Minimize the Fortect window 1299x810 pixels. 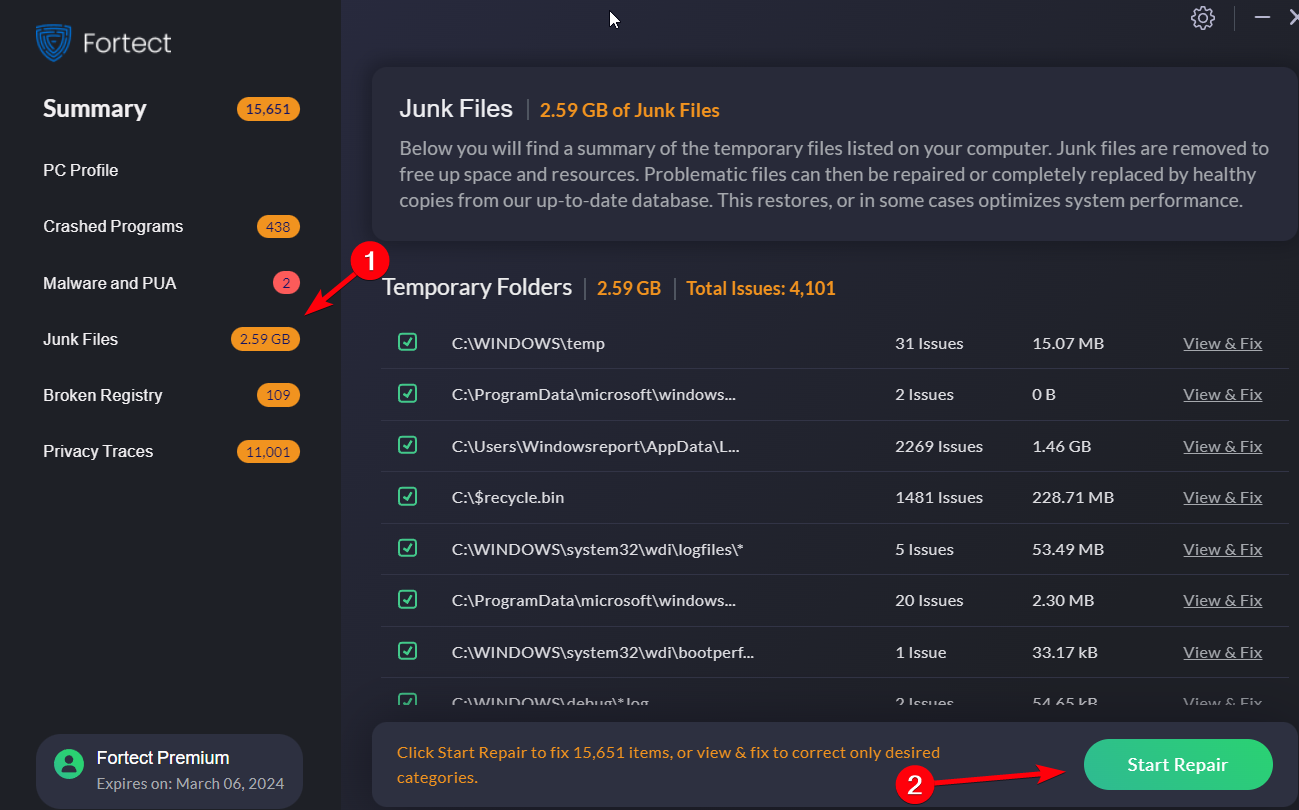point(1263,17)
